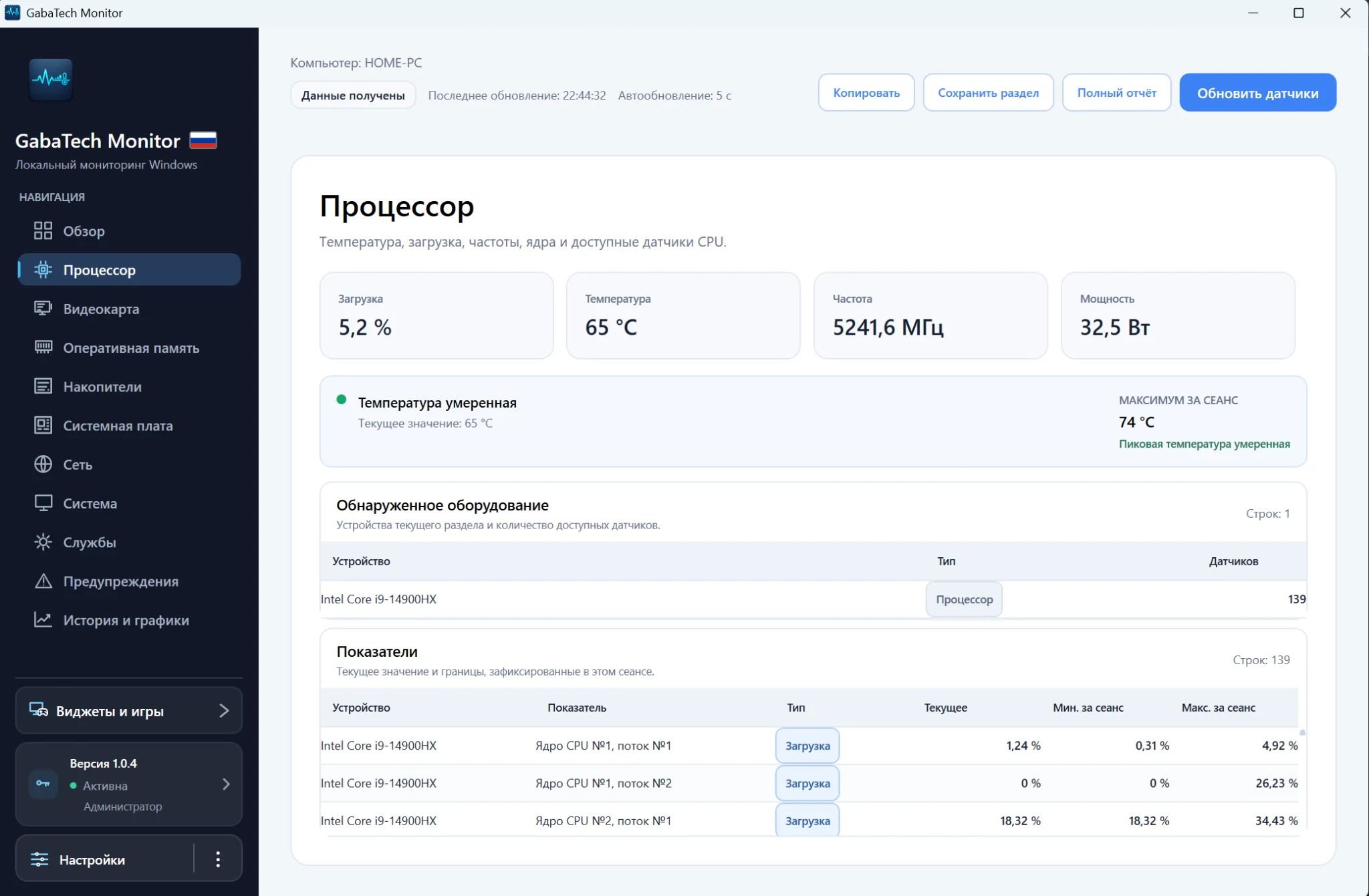This screenshot has height=896, width=1369.
Task: Click the 74 °C session maximum value
Action: [1136, 422]
